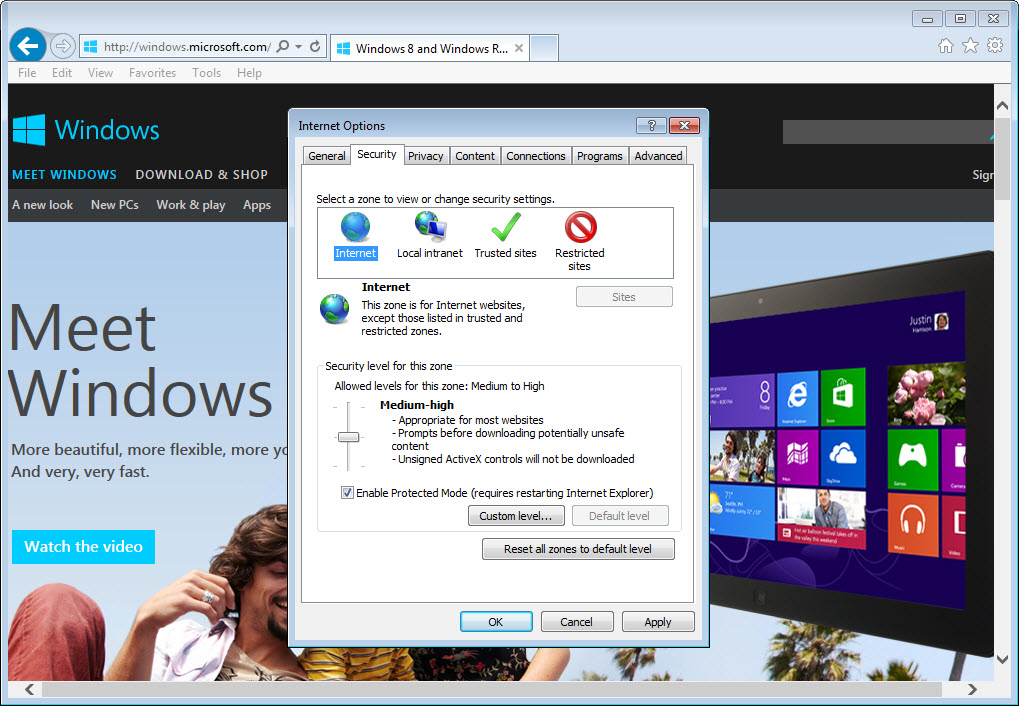The width and height of the screenshot is (1019, 706).
Task: Expand address bar autocomplete dropdown arrow
Action: [298, 46]
